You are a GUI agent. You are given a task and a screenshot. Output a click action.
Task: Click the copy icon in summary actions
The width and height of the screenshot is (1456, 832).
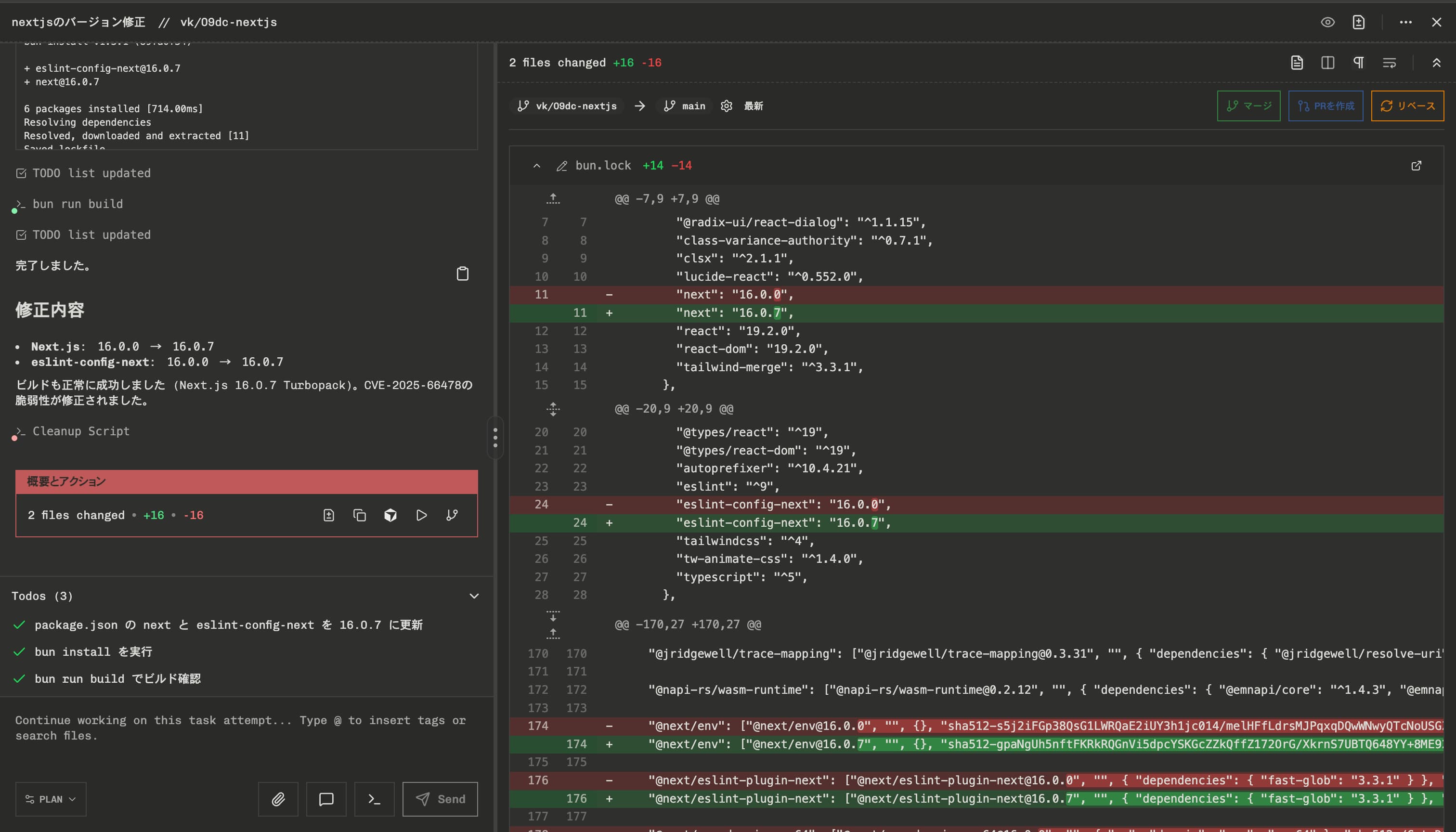360,516
